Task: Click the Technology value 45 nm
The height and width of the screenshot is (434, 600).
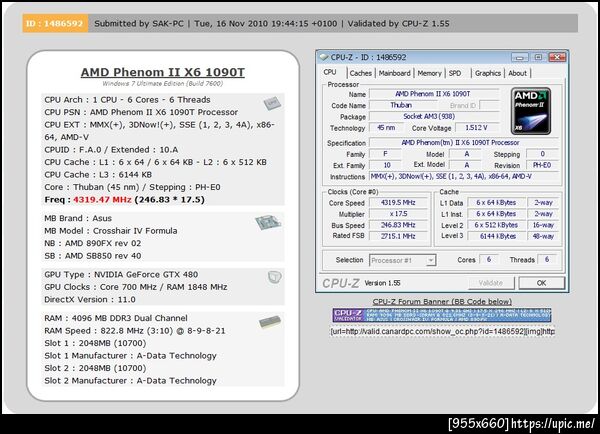Action: click(x=386, y=128)
